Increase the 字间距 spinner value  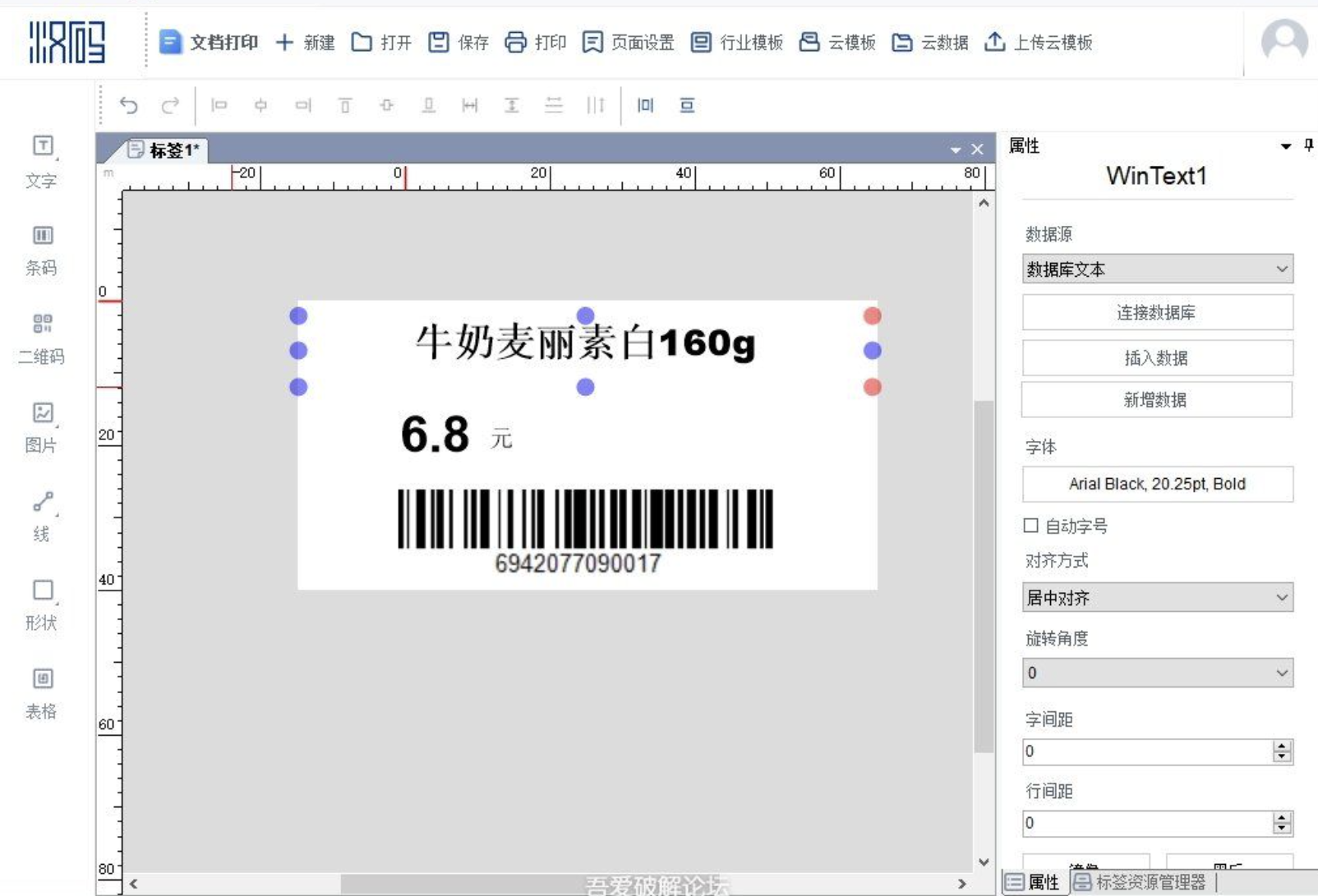point(1282,746)
